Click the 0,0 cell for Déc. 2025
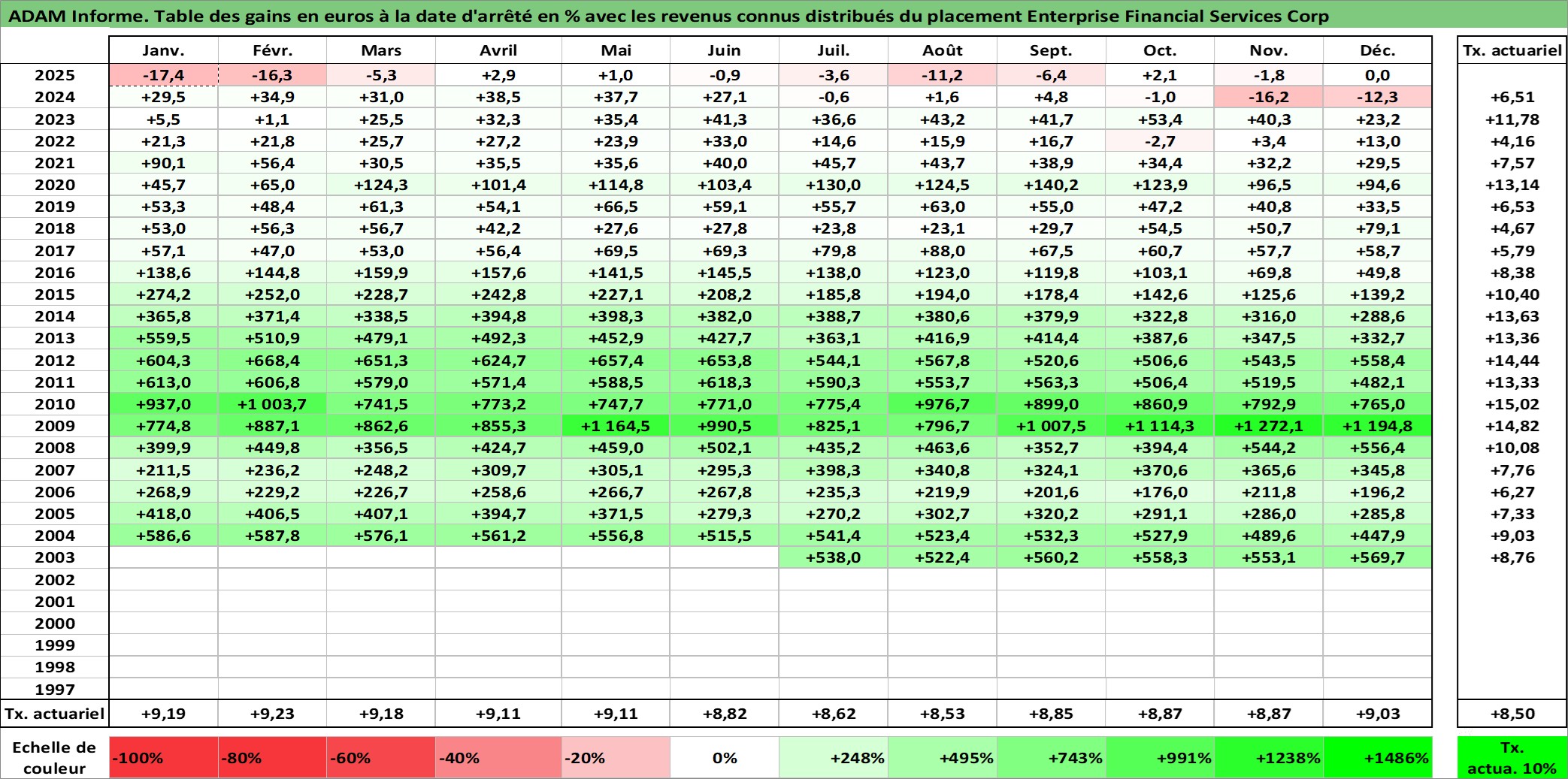 point(1377,75)
